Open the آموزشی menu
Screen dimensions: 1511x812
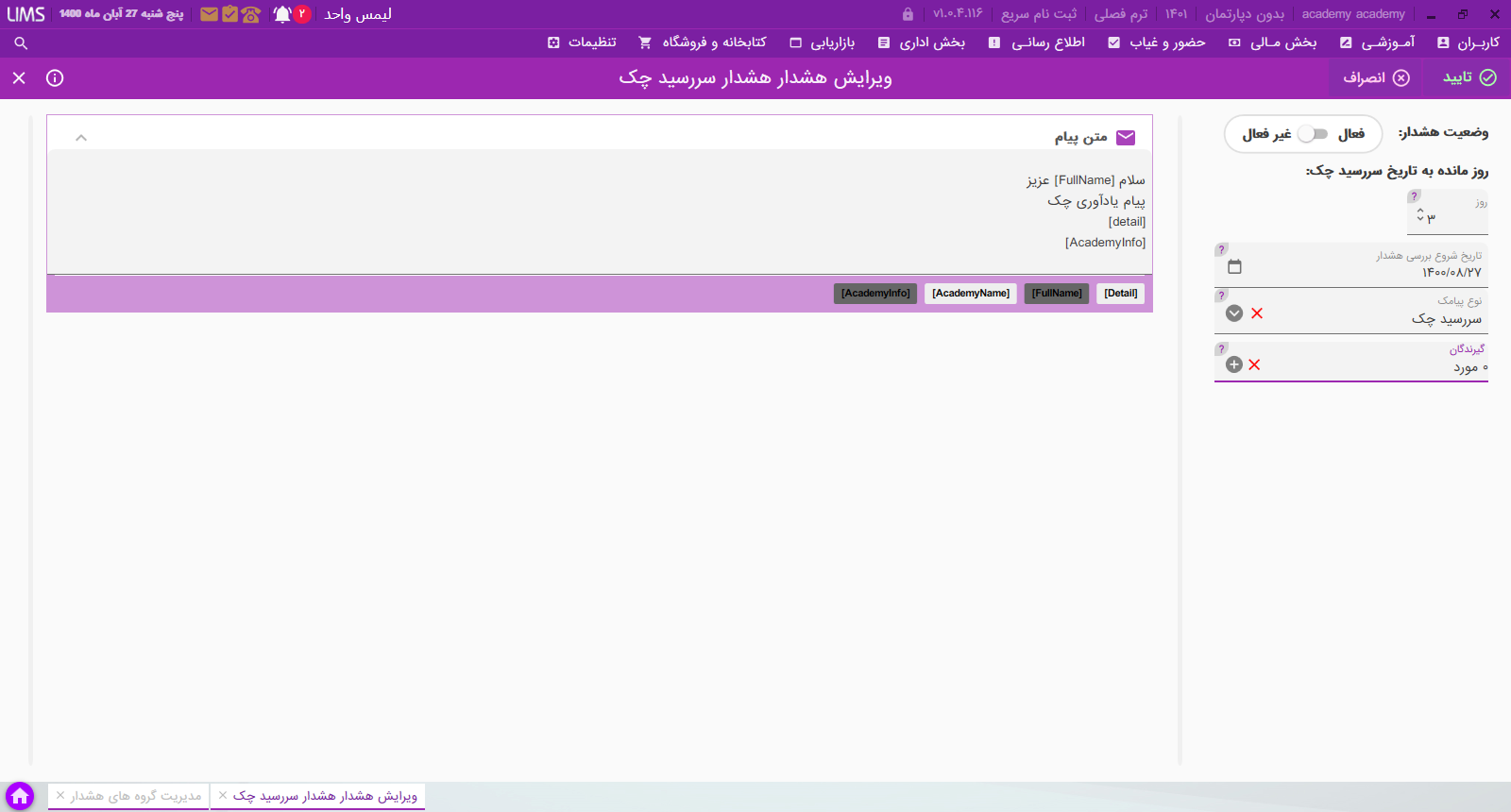(x=1378, y=42)
